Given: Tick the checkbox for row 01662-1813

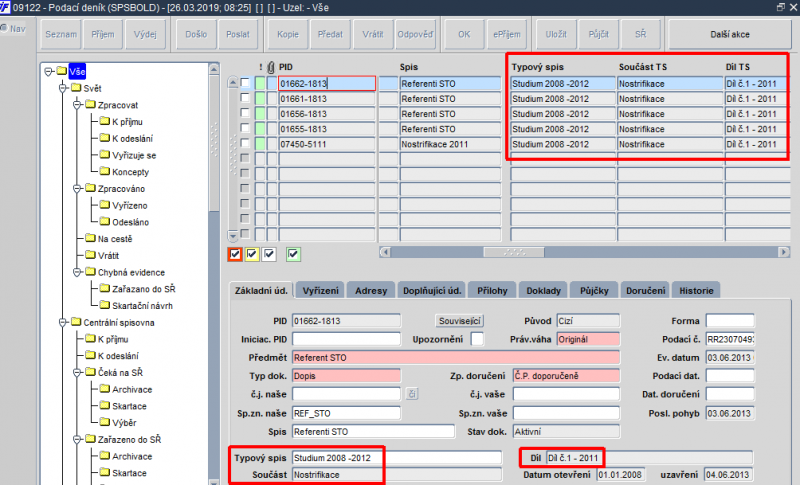Looking at the screenshot, I should pos(245,83).
